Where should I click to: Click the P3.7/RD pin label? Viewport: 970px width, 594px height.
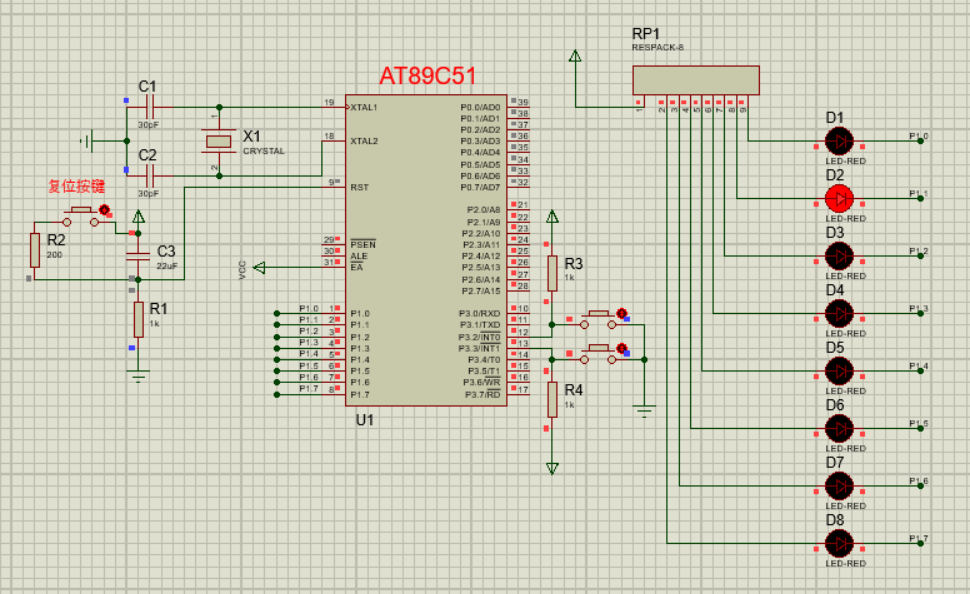(483, 395)
